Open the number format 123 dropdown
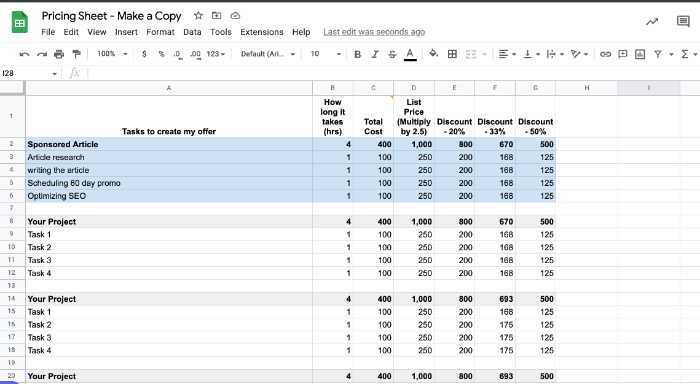The image size is (700, 384). point(216,54)
